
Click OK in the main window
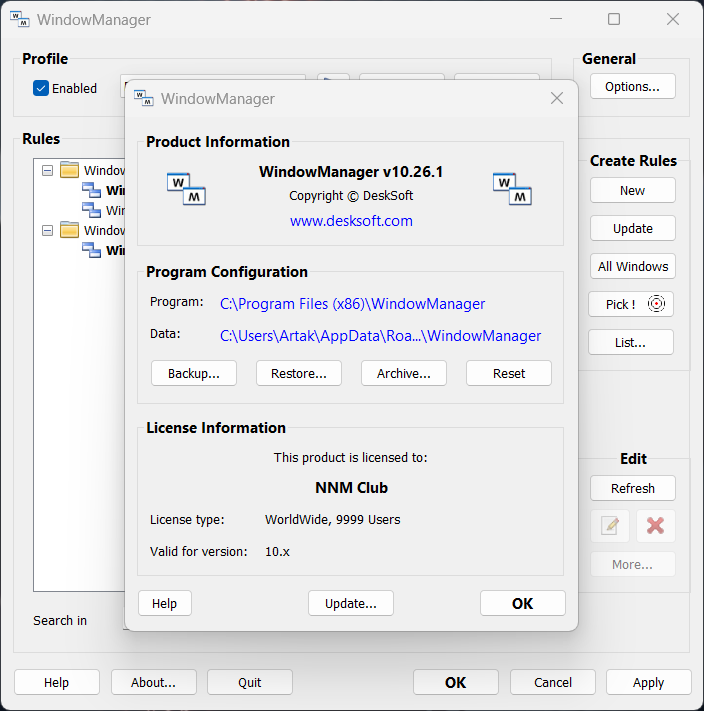(x=456, y=682)
